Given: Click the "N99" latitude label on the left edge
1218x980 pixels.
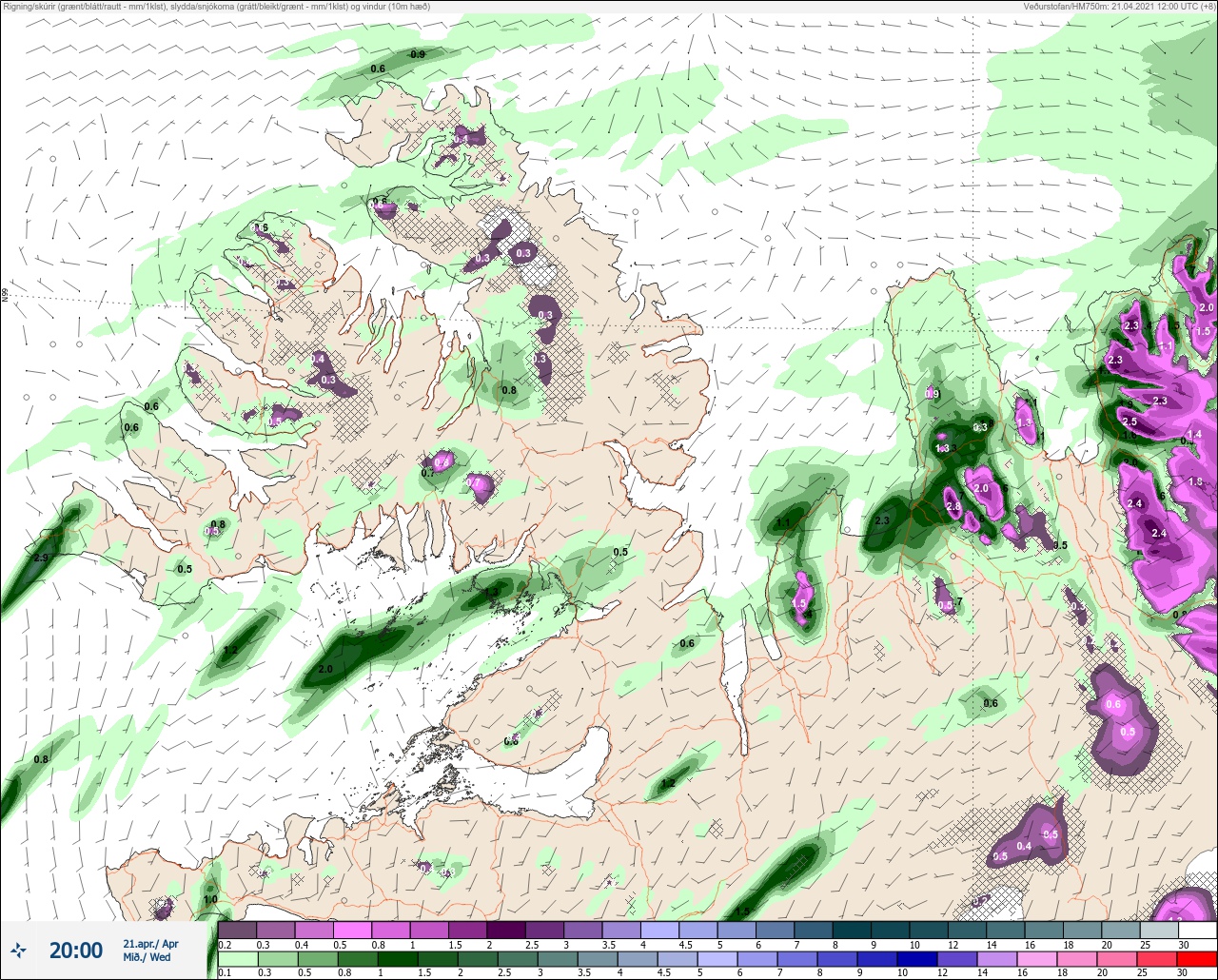Looking at the screenshot, I should tap(5, 296).
